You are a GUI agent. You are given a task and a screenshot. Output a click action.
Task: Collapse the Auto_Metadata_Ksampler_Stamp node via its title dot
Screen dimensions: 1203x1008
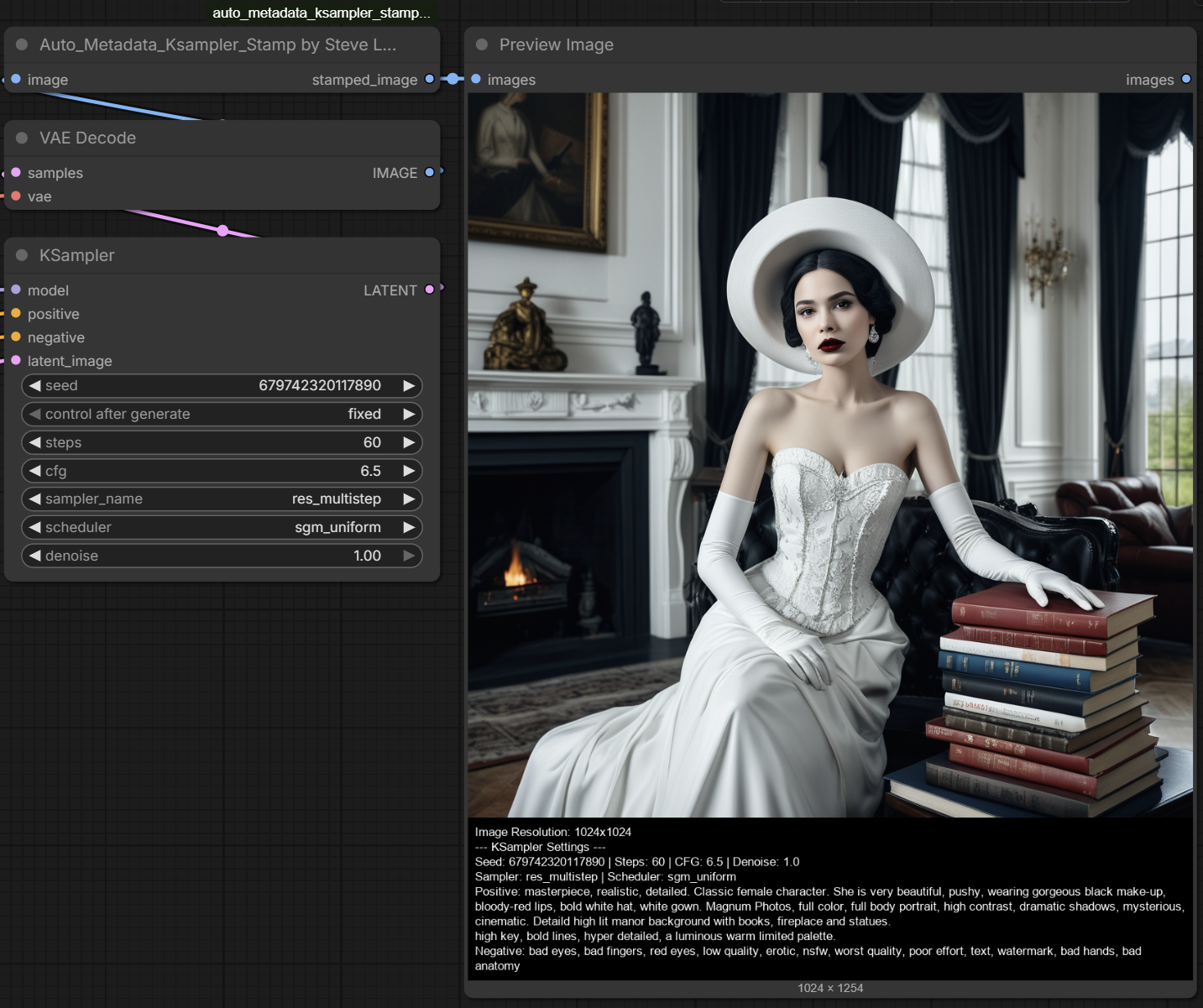pyautogui.click(x=22, y=44)
